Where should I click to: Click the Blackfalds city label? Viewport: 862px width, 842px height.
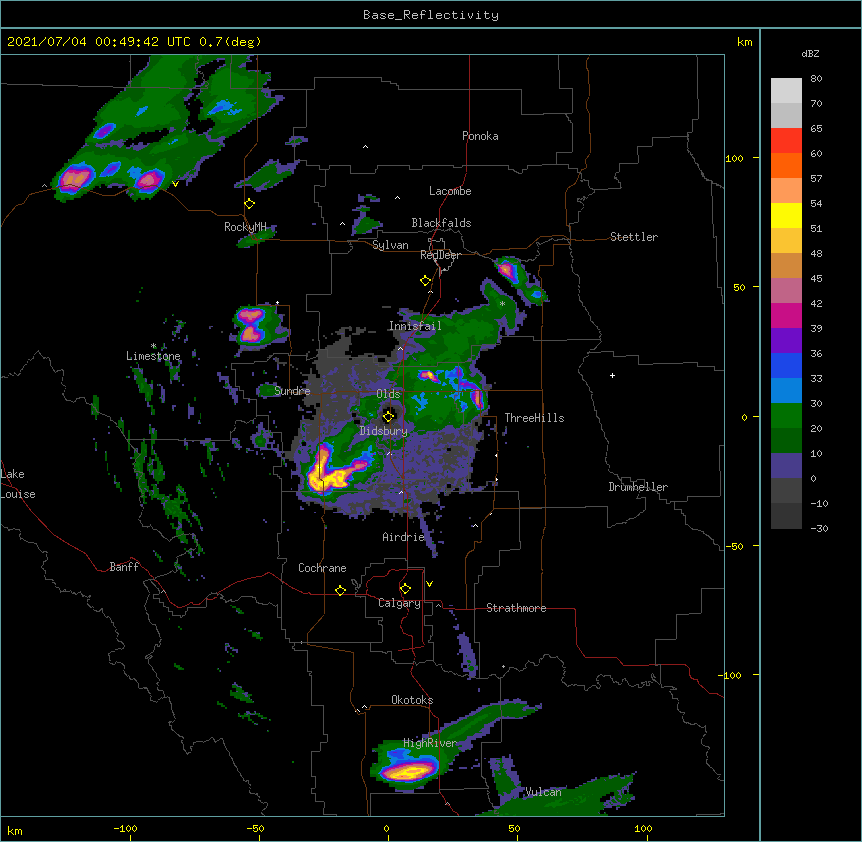click(x=441, y=223)
